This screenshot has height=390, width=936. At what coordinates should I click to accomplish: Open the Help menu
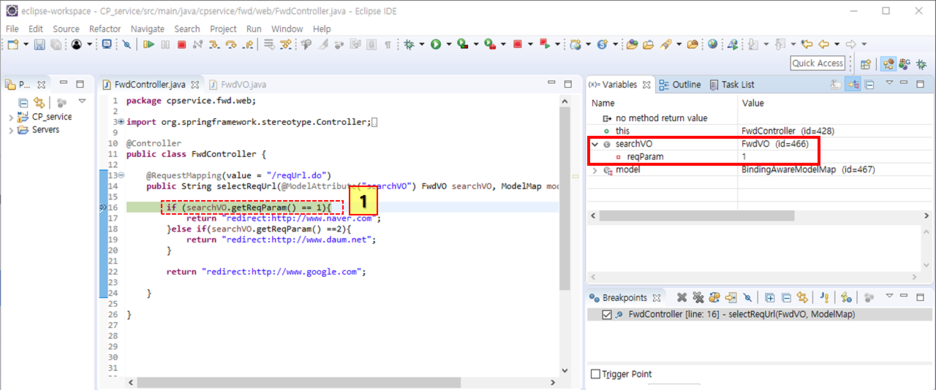[322, 29]
